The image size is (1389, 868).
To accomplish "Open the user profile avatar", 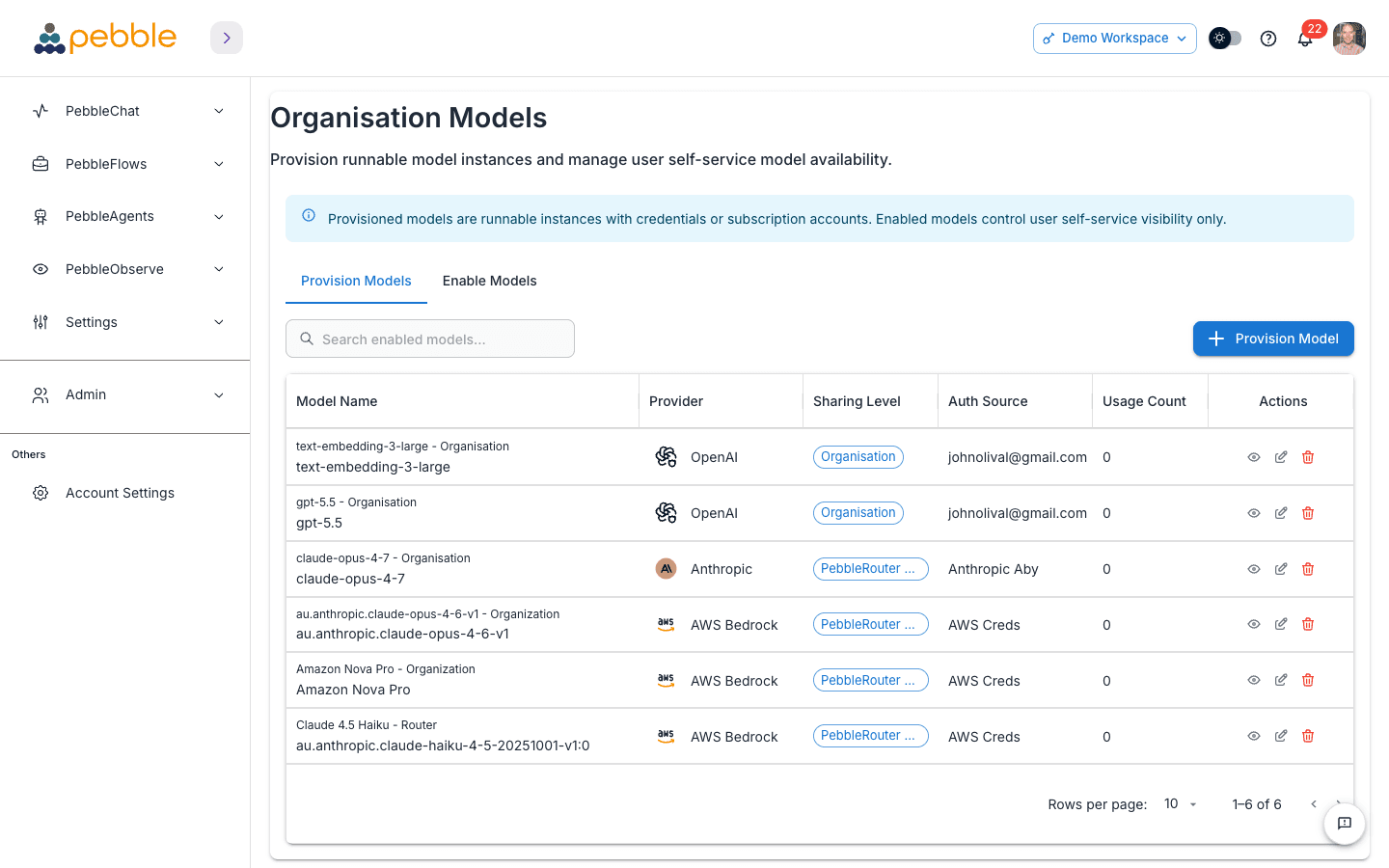I will pyautogui.click(x=1349, y=39).
